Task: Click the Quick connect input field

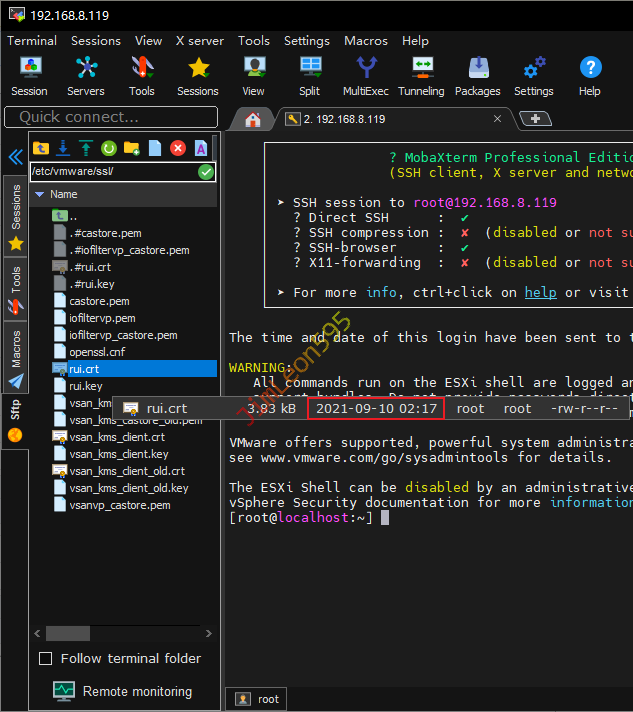Action: 109,117
